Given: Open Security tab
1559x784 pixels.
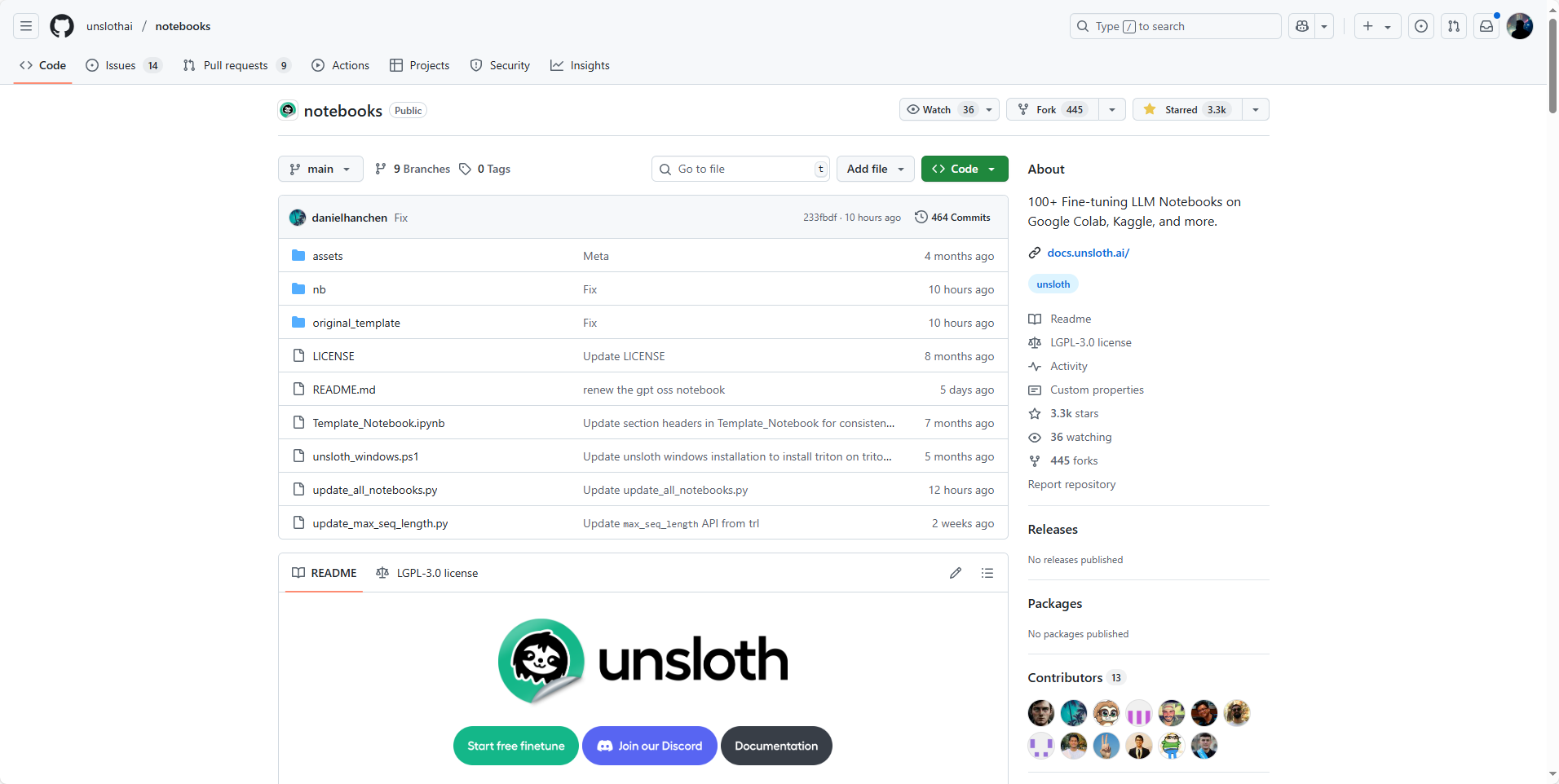Looking at the screenshot, I should [x=500, y=65].
